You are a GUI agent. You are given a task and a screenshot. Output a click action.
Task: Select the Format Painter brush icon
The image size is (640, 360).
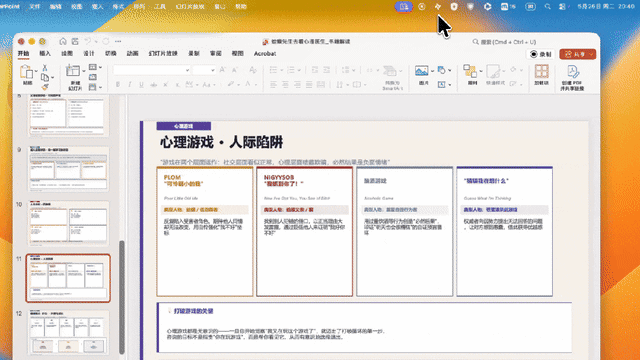(45, 87)
